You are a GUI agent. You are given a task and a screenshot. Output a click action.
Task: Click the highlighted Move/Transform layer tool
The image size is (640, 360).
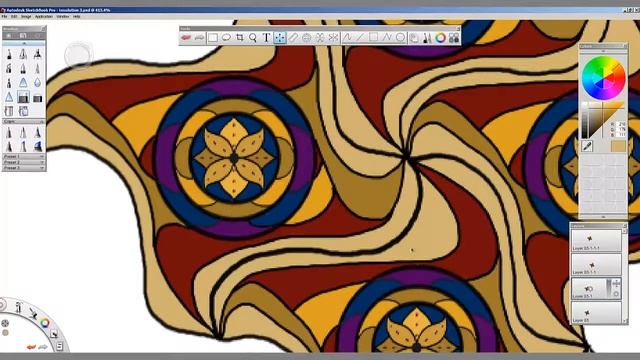(280, 38)
